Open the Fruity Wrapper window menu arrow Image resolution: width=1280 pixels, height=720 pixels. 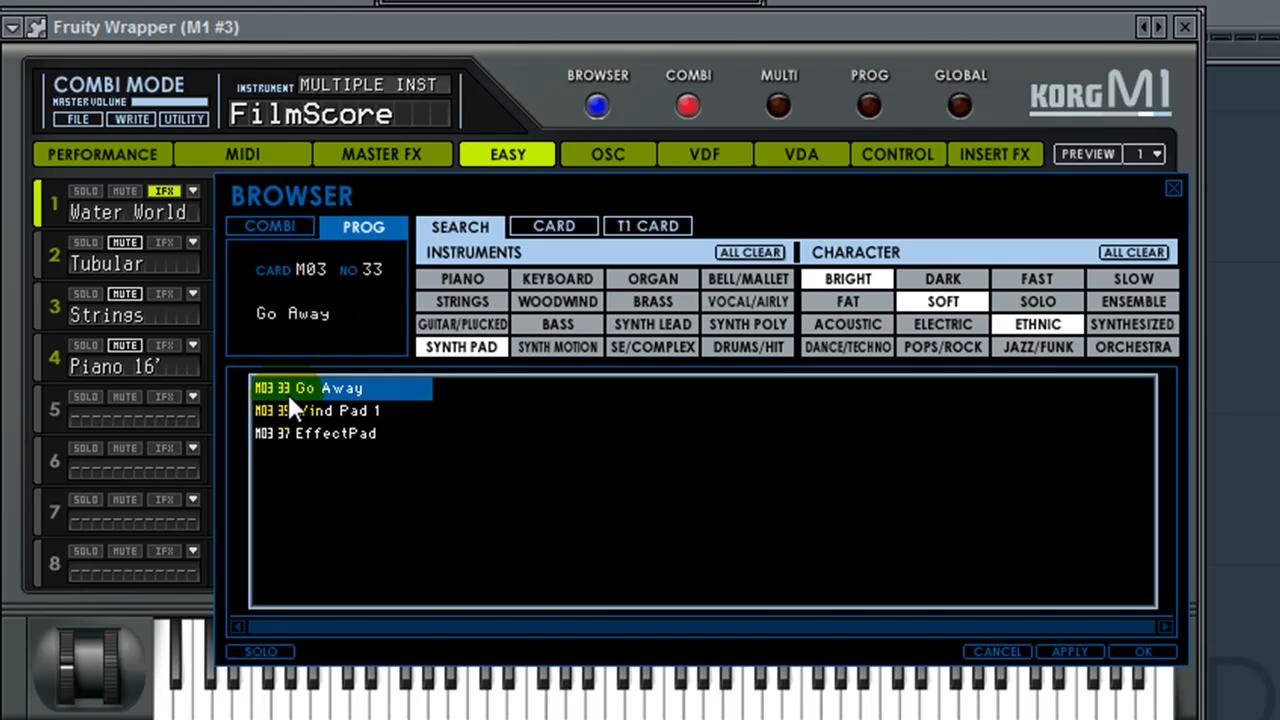click(12, 27)
